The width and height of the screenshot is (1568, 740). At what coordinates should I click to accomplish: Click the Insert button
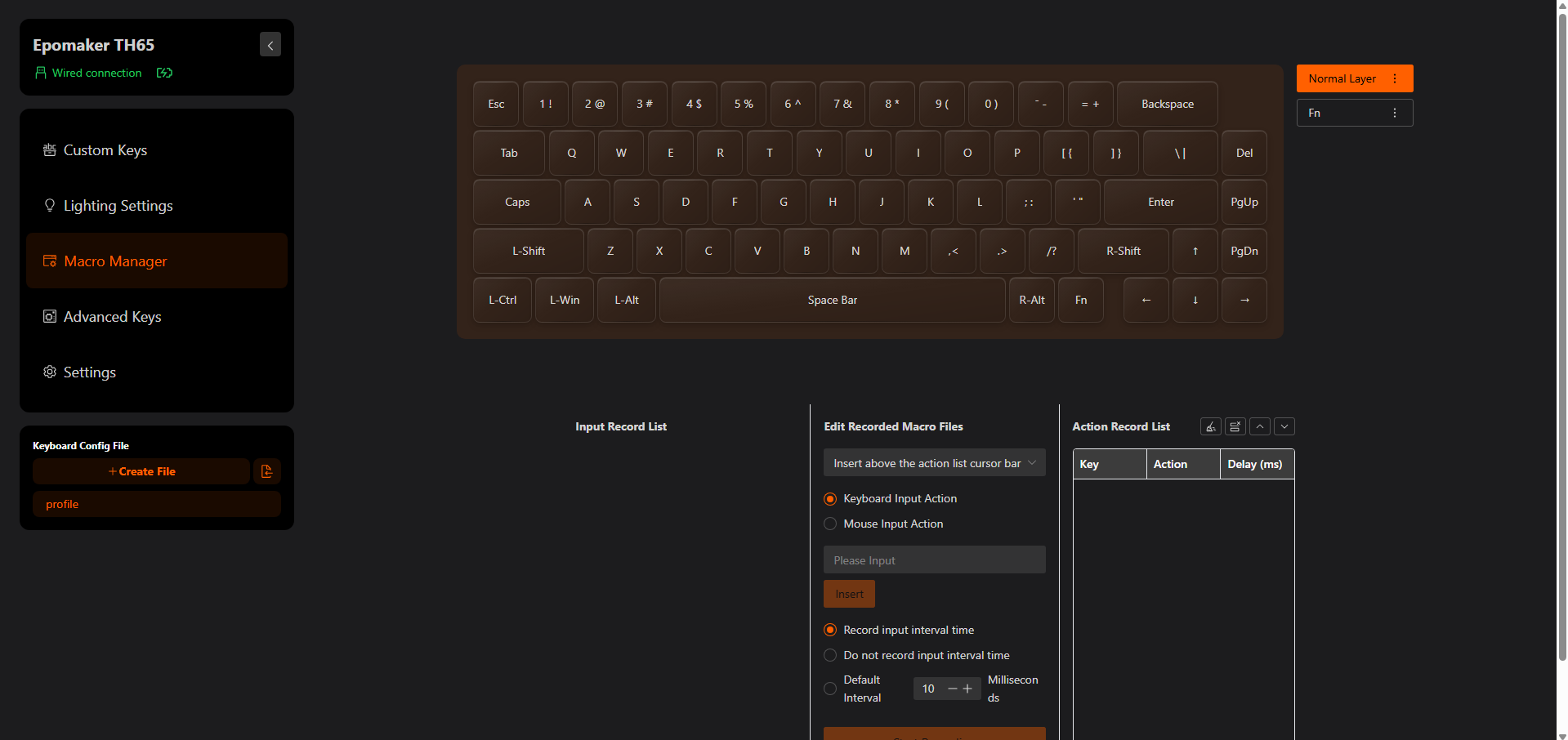(x=849, y=594)
